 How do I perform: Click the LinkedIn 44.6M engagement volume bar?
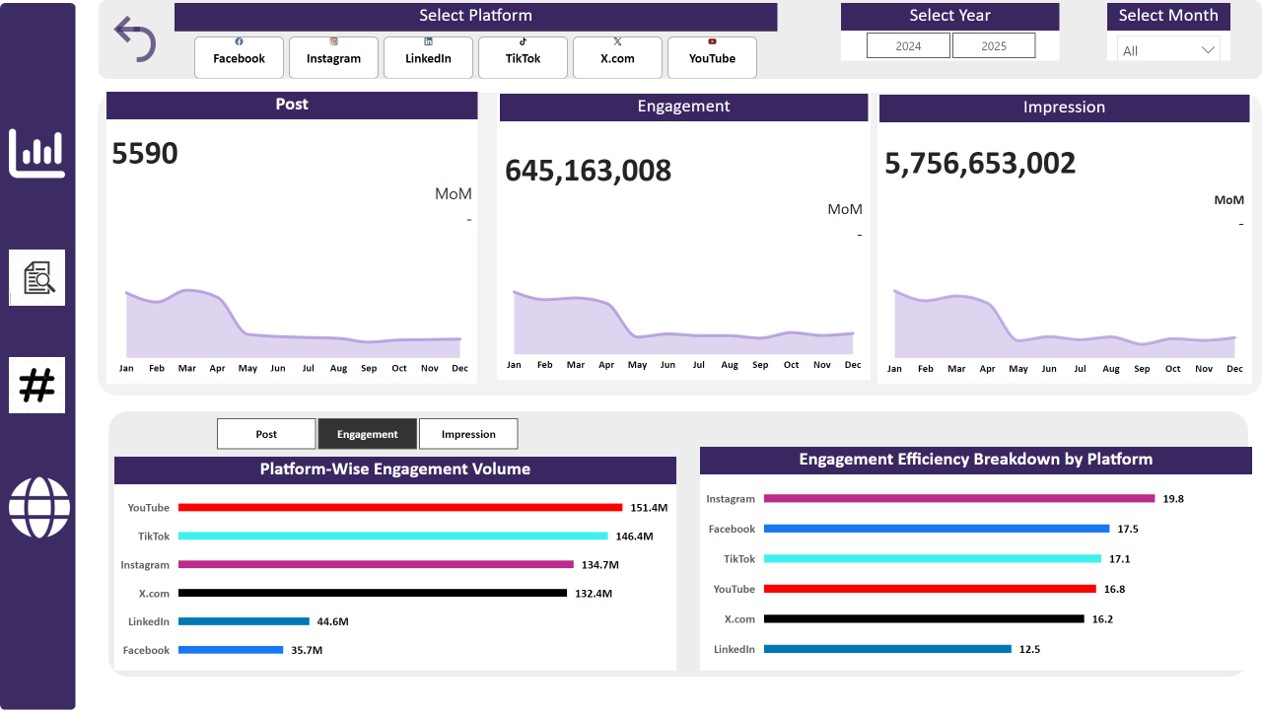tap(244, 621)
